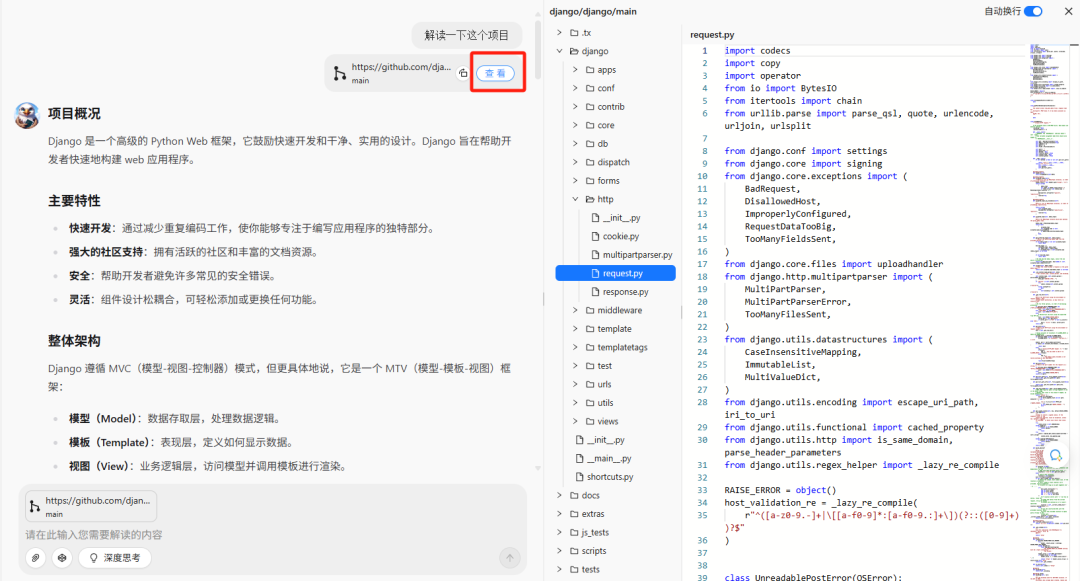Click the folder icon of scripts

(574, 551)
